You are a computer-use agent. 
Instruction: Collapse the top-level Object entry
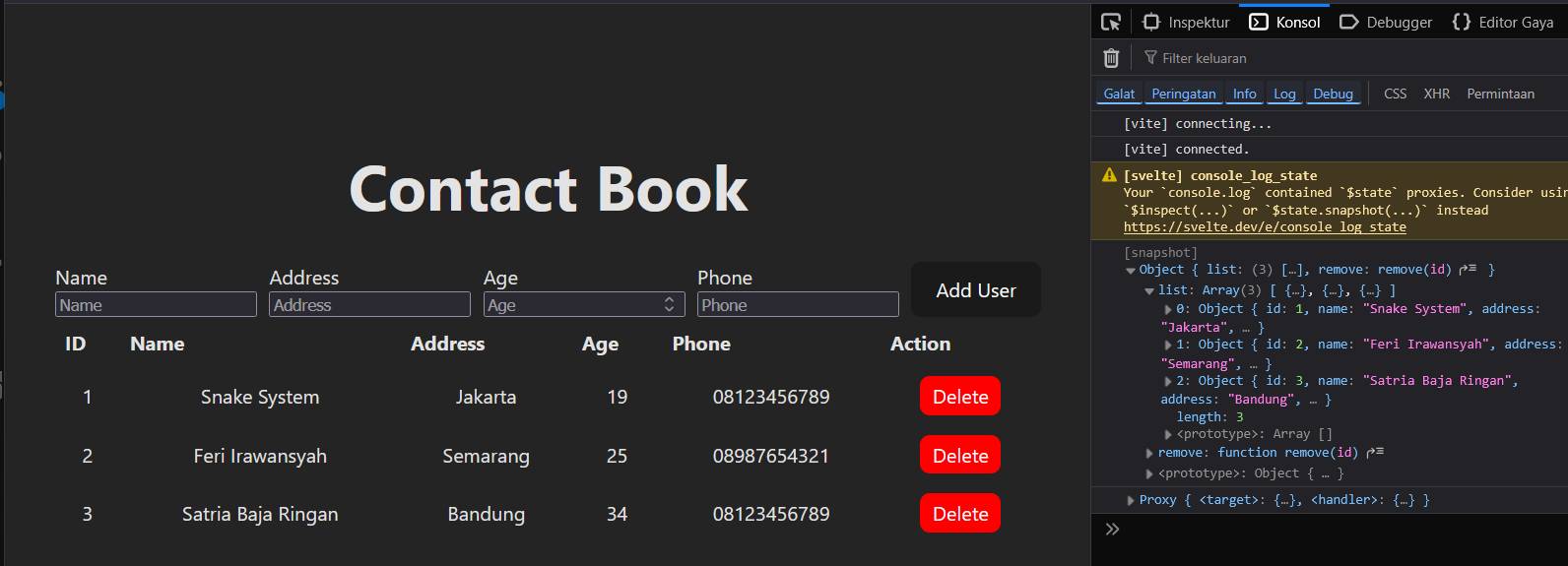tap(1131, 271)
